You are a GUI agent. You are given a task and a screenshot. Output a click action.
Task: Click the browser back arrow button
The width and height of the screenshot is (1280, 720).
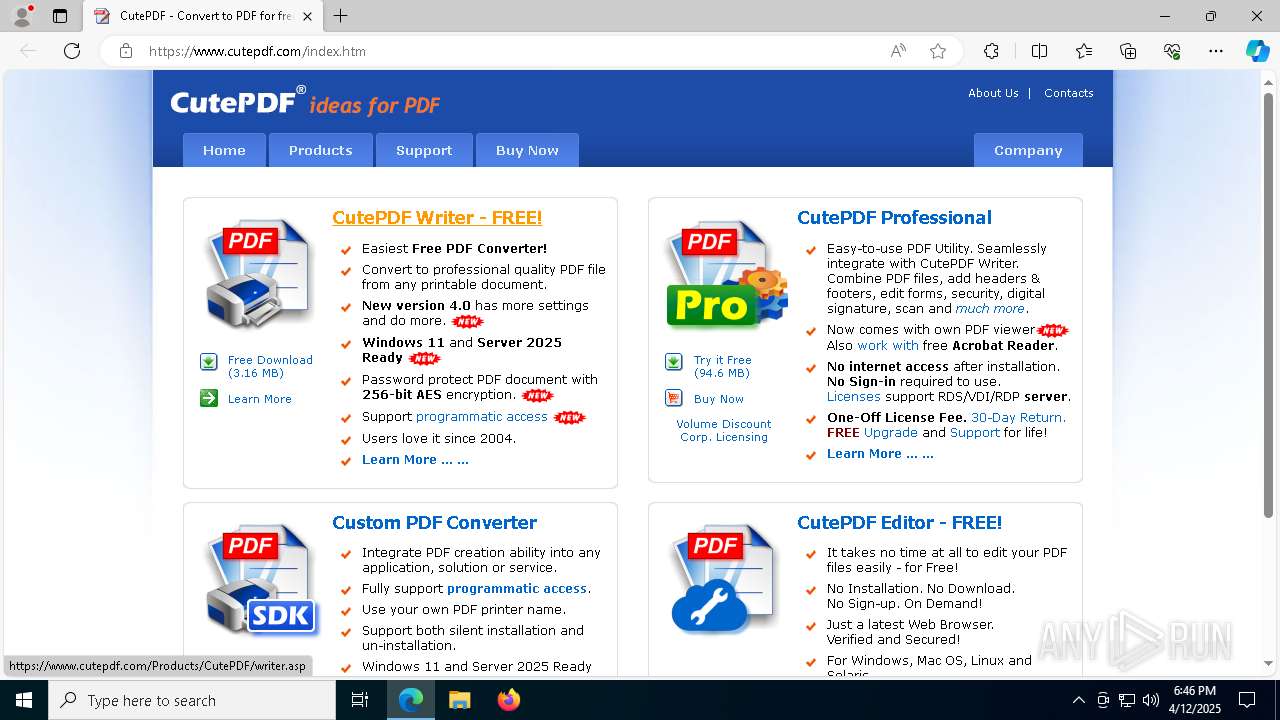pyautogui.click(x=28, y=51)
